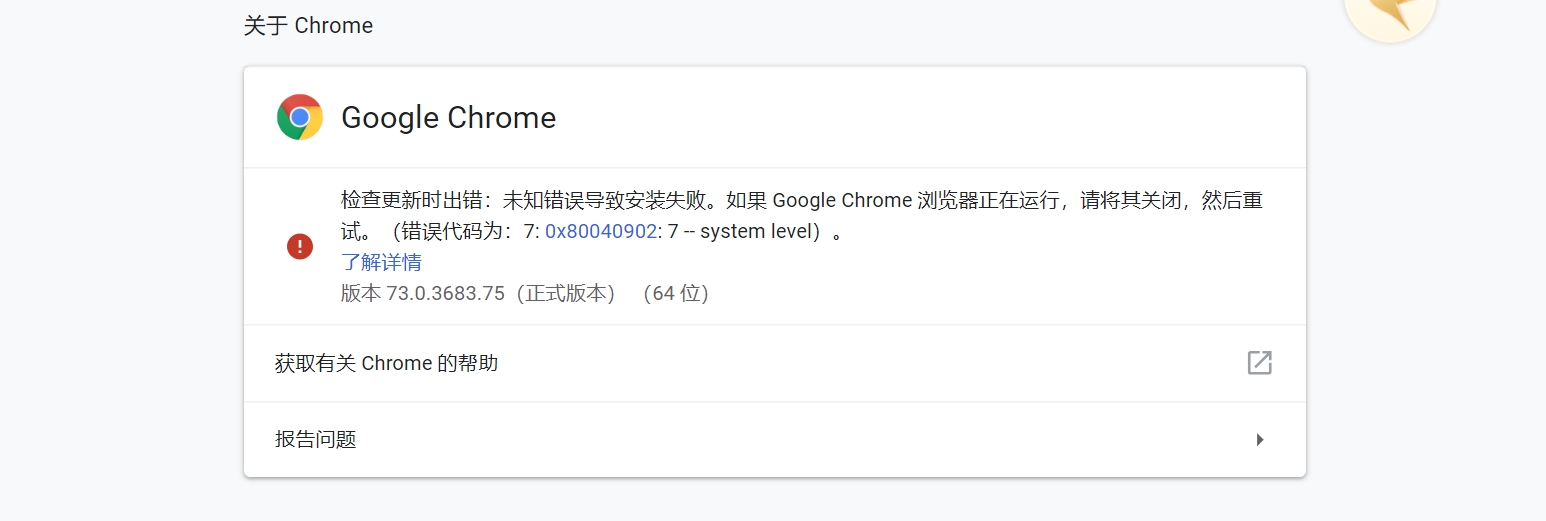Click the 关于 Chrome page heading
The width and height of the screenshot is (1546, 521).
coord(308,26)
